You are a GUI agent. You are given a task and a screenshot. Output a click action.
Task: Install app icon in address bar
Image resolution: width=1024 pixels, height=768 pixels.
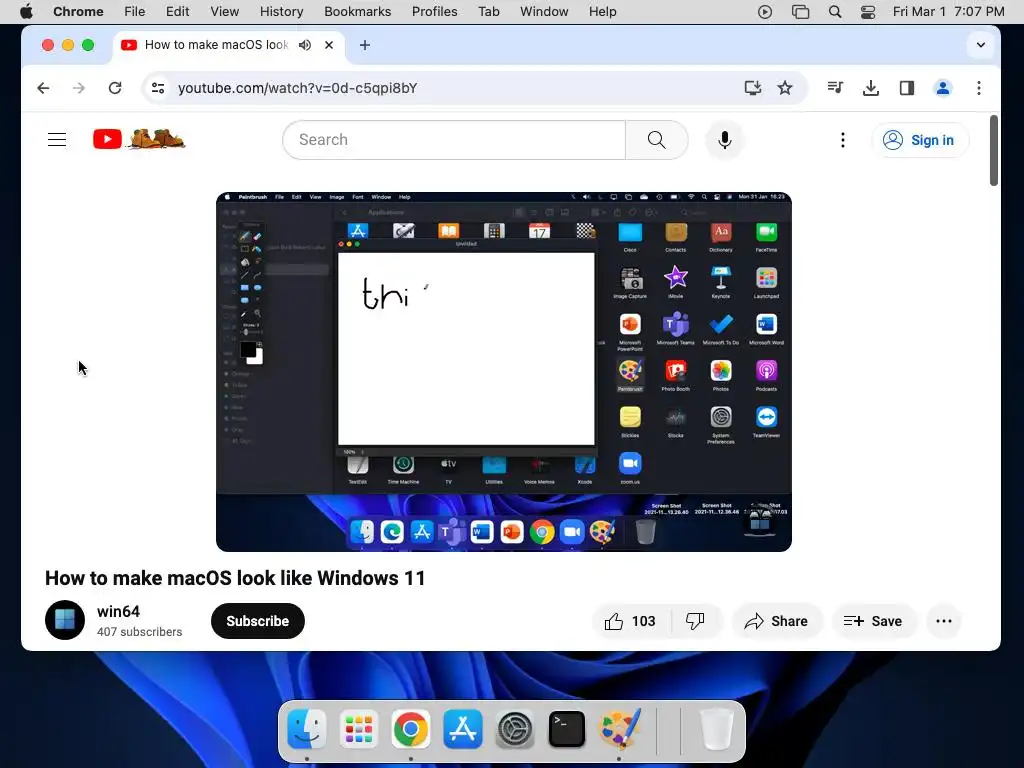[753, 88]
